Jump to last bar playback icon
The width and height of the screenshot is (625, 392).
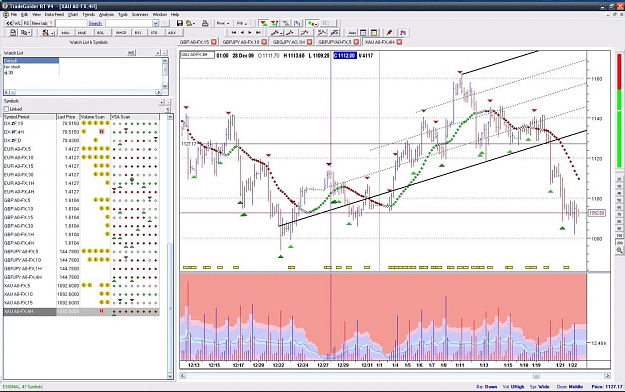(258, 33)
